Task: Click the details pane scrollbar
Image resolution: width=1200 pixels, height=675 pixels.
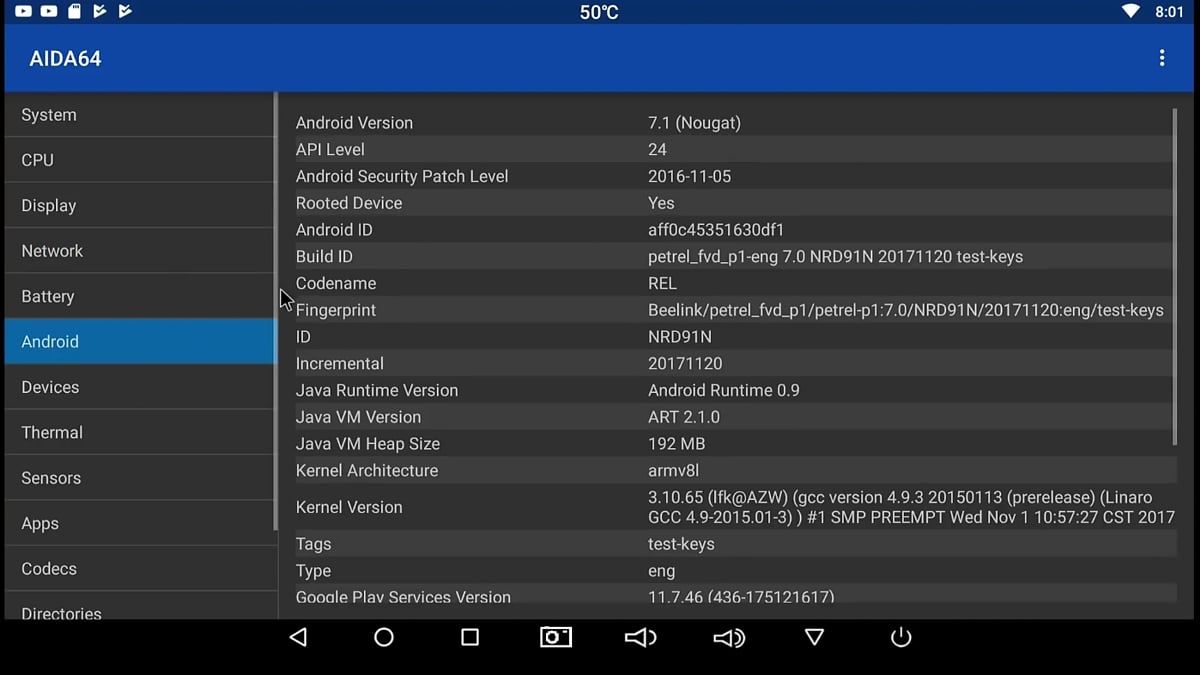Action: pos(1175,277)
